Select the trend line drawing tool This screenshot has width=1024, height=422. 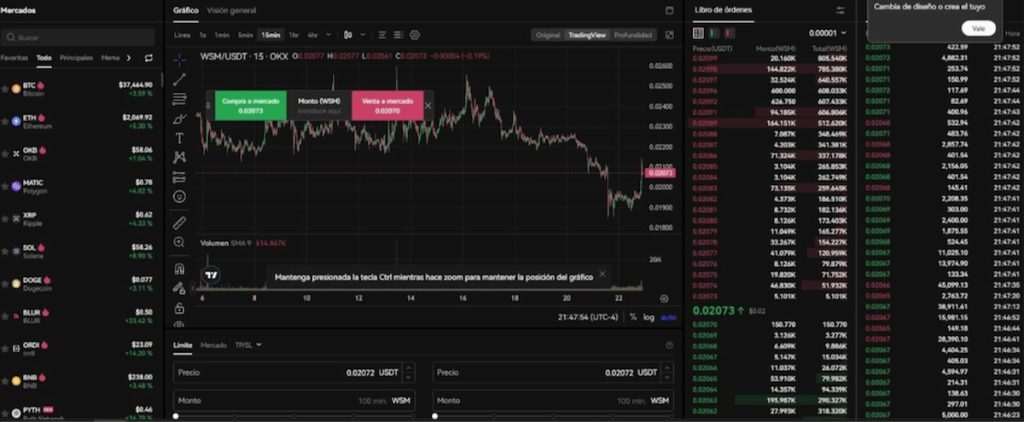click(x=180, y=80)
